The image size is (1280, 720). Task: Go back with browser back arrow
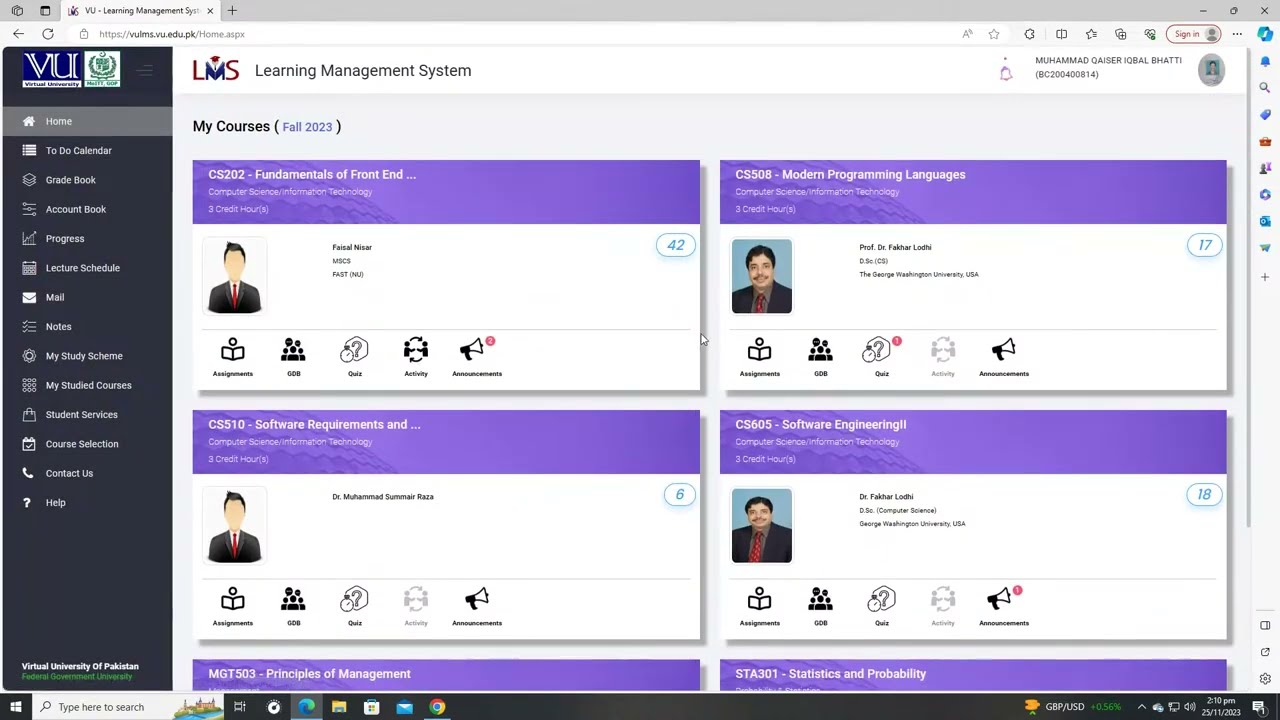18,34
